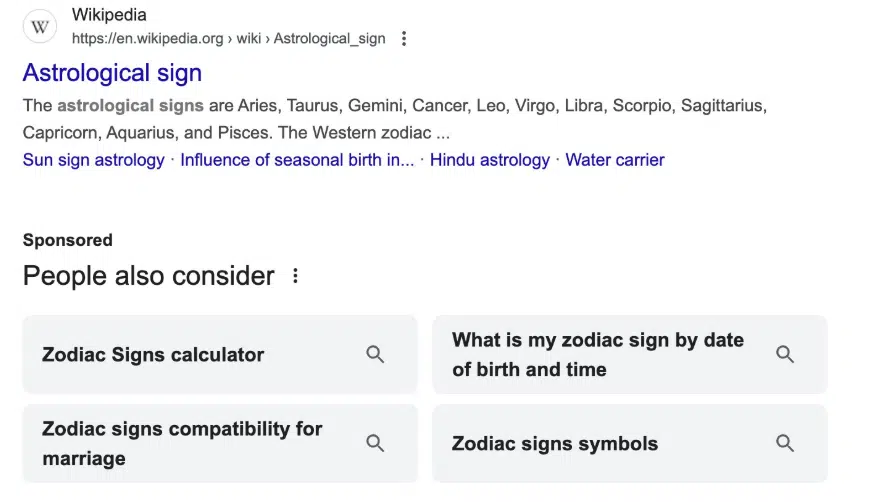Click the Wikipedia site name

[x=109, y=16]
